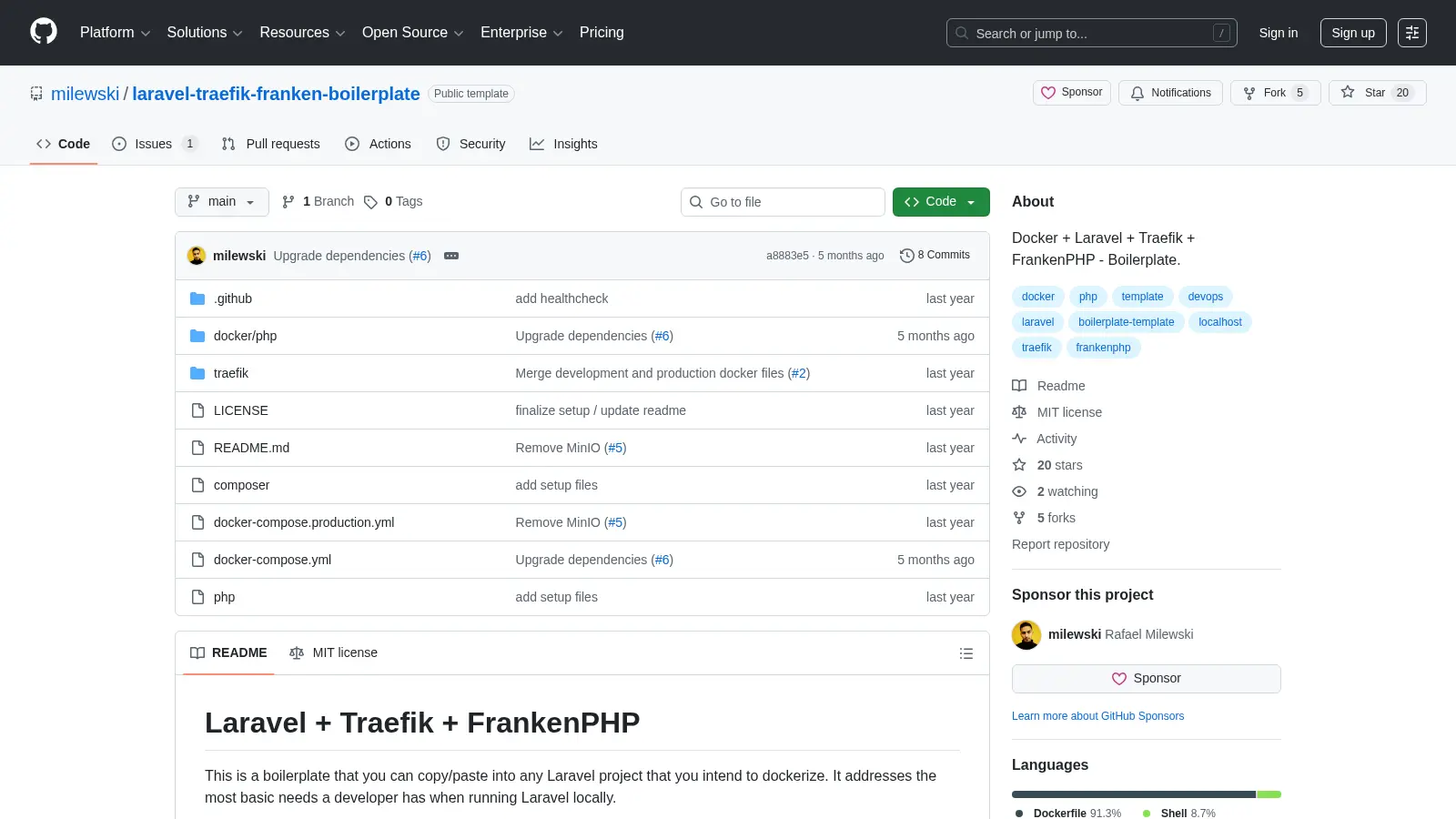The width and height of the screenshot is (1456, 819).
Task: Click the Report repository link
Action: pyautogui.click(x=1060, y=544)
